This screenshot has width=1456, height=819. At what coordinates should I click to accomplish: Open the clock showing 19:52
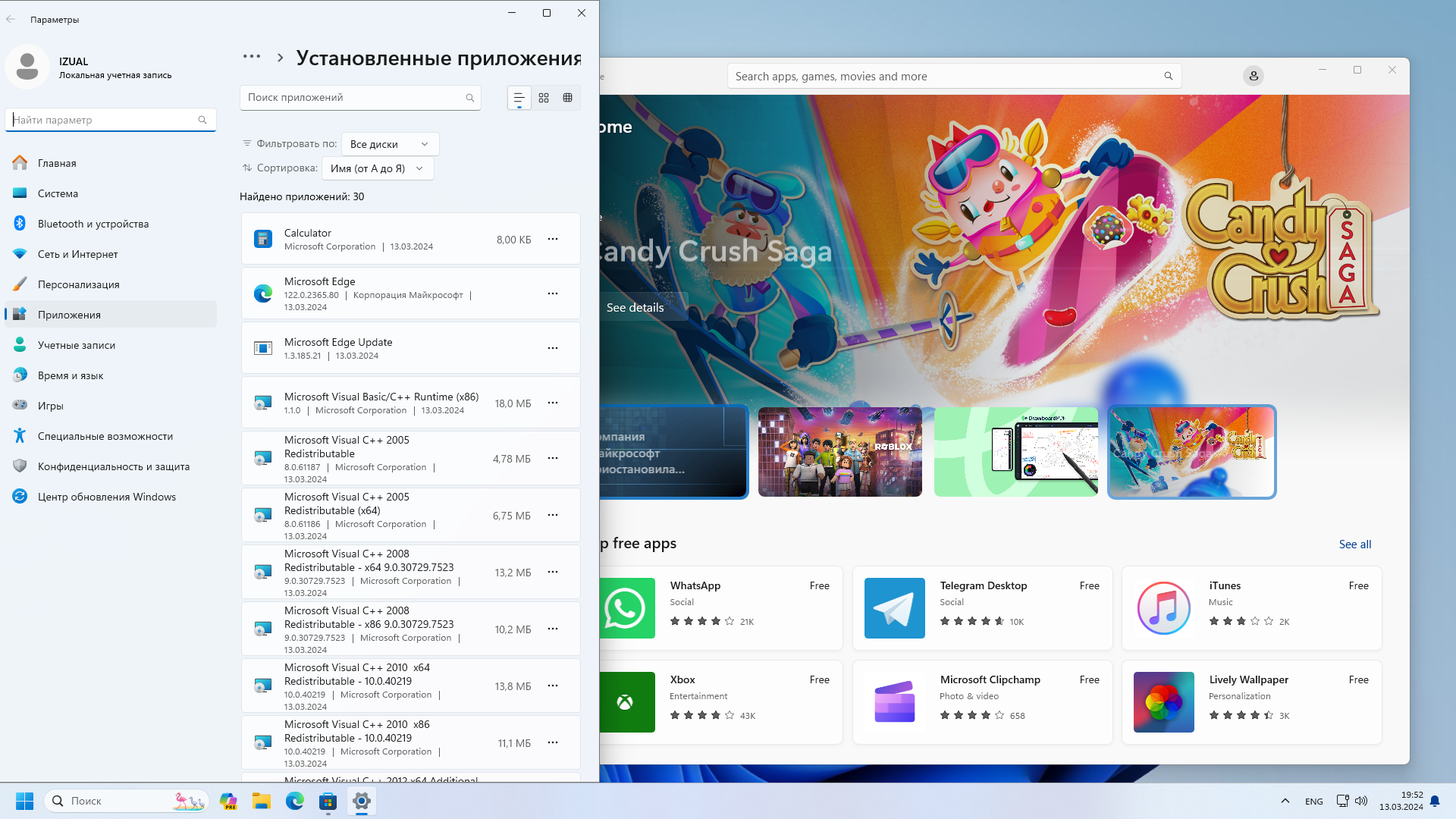1401,801
